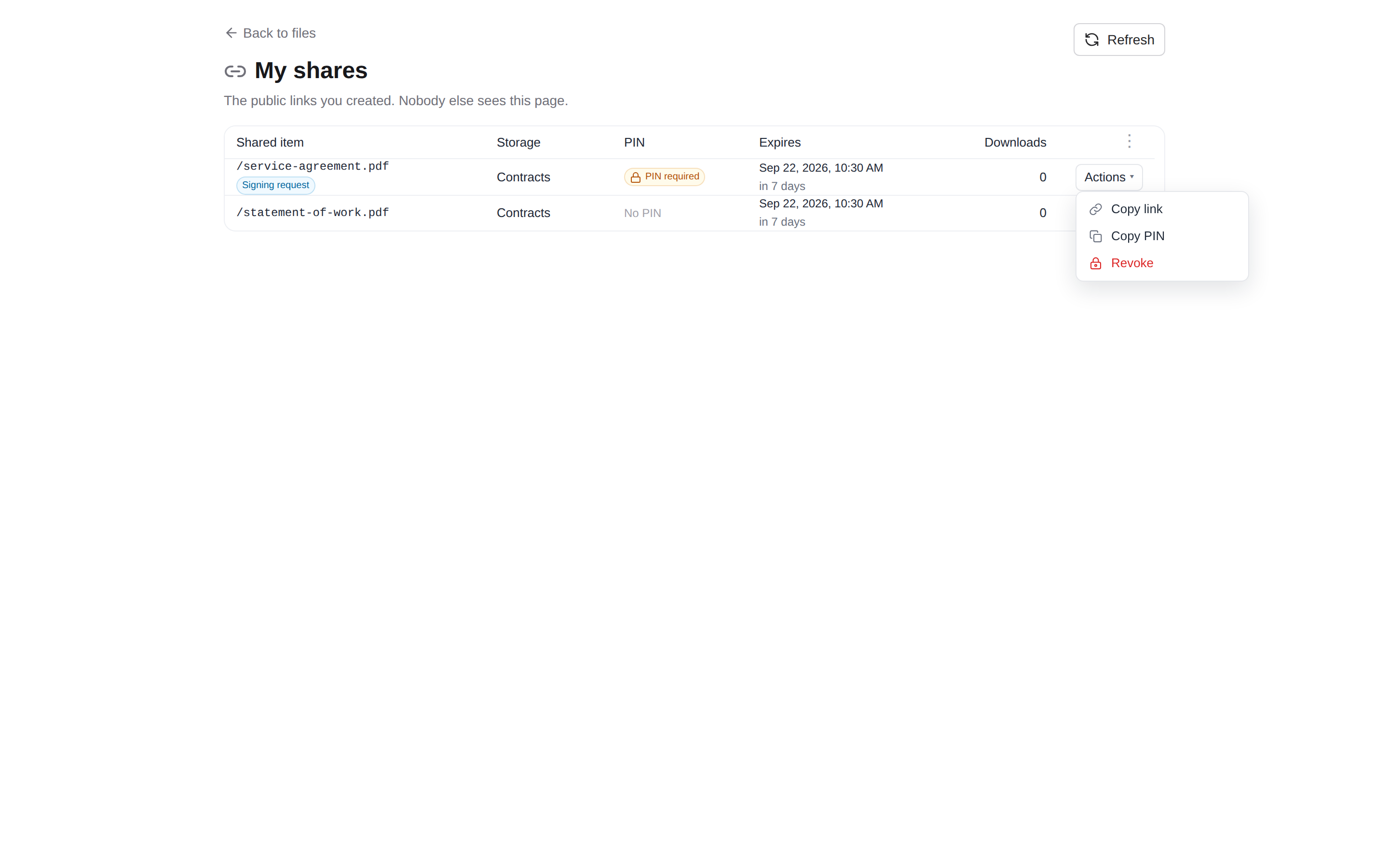
Task: Click the lock icon in PIN required badge
Action: [635, 177]
